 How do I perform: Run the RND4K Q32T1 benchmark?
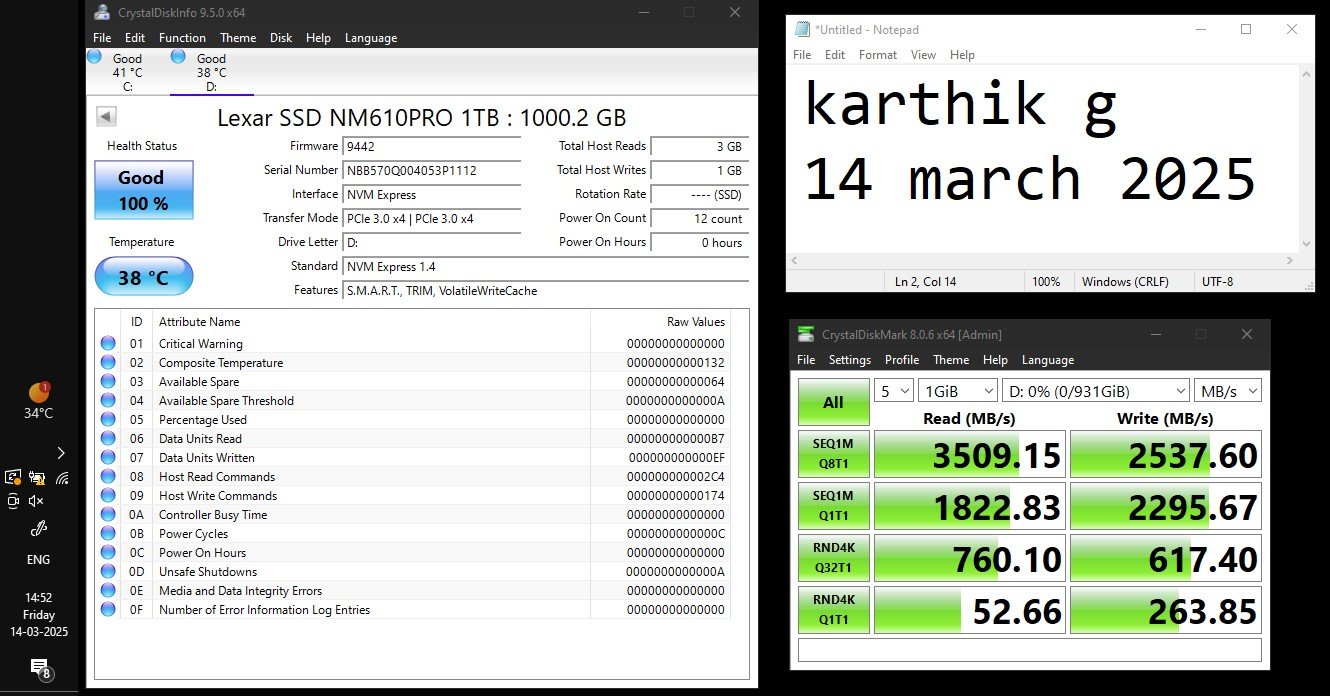point(833,558)
